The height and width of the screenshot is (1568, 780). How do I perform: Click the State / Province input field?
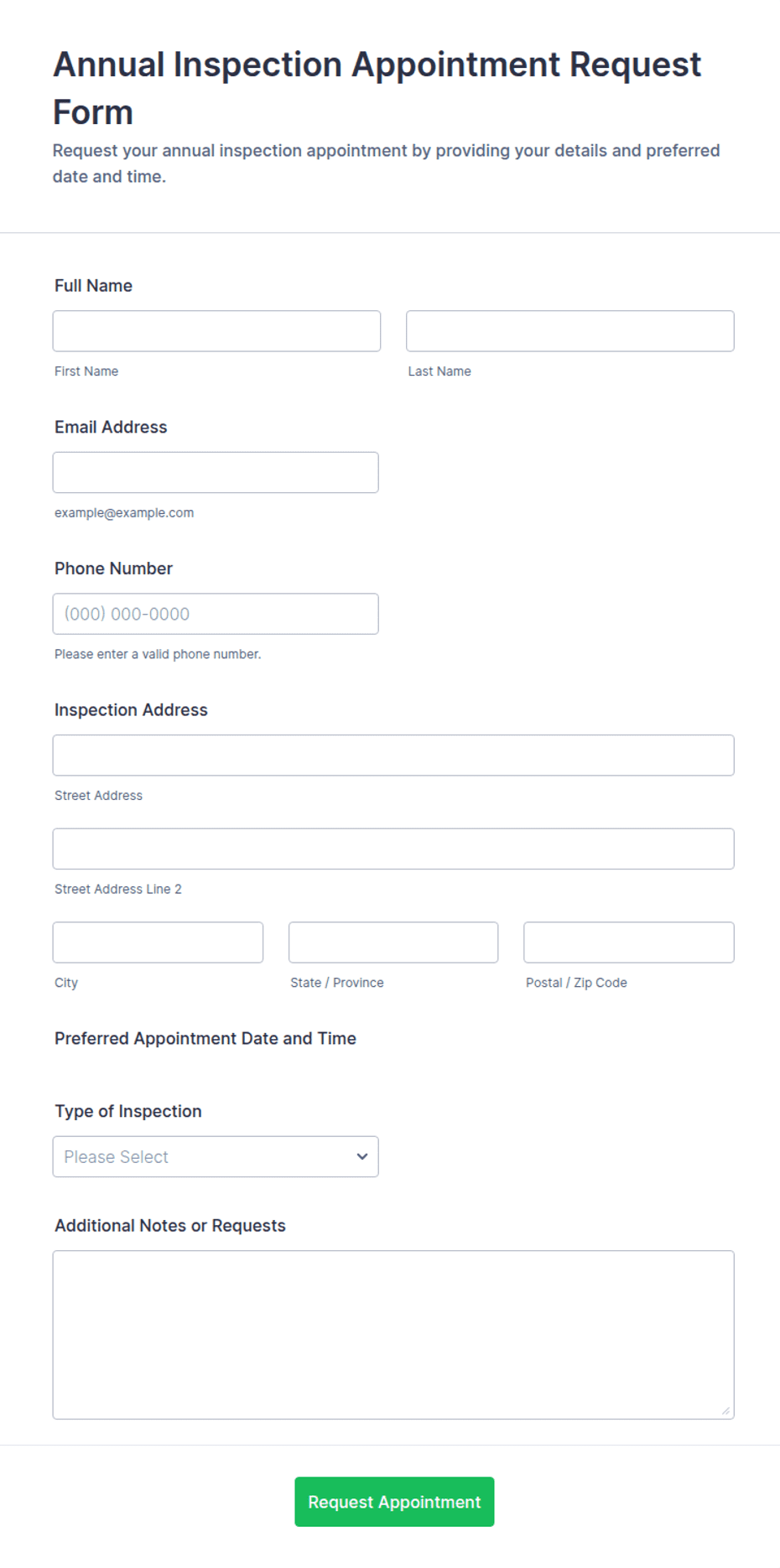click(x=393, y=942)
